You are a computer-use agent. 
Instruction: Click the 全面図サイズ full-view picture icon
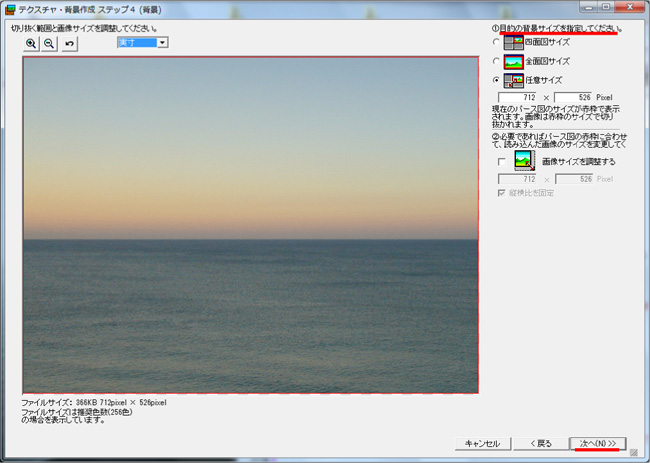tap(513, 61)
